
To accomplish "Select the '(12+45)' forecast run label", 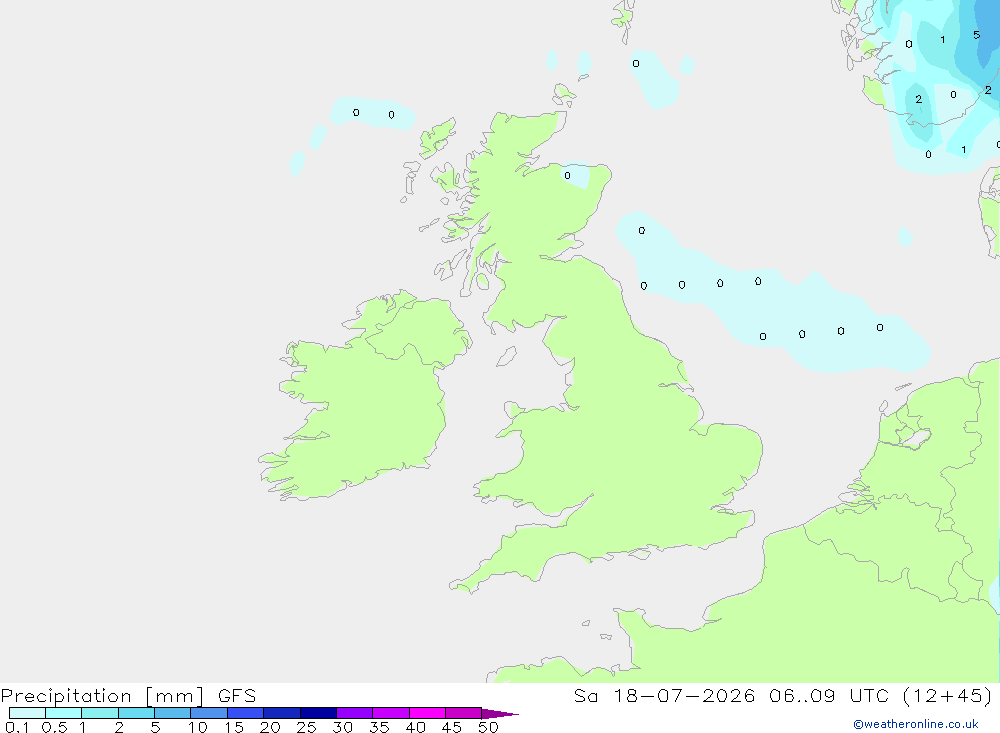I will pyautogui.click(x=948, y=695).
